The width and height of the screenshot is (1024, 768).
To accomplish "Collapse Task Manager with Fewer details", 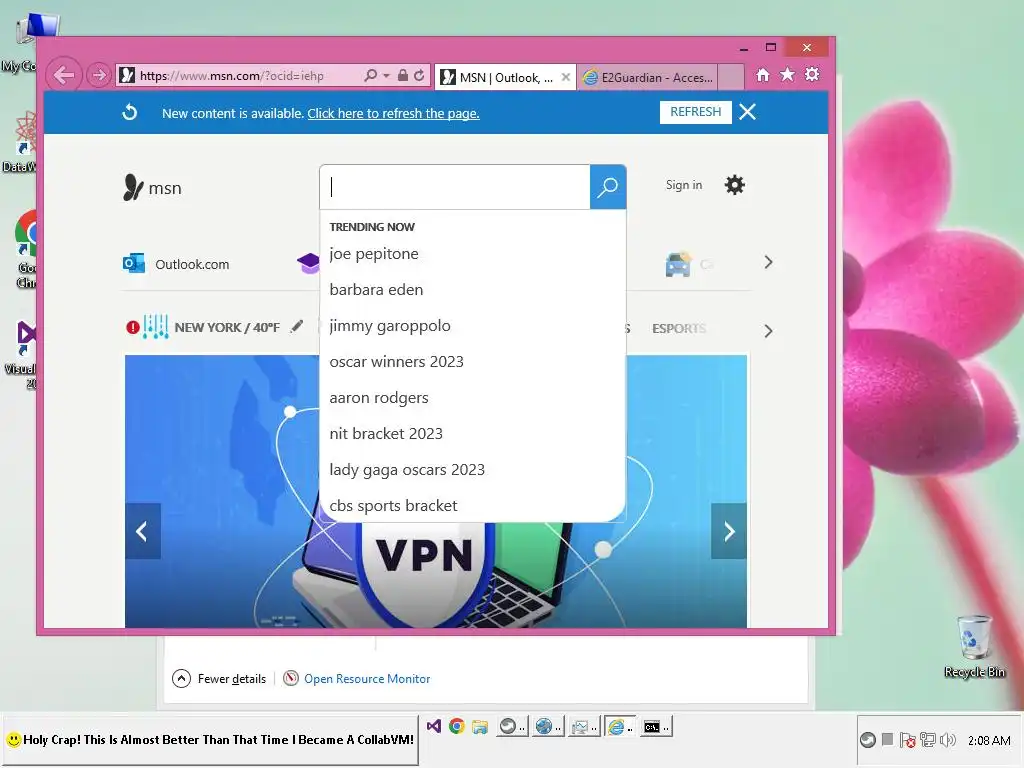I will [219, 679].
